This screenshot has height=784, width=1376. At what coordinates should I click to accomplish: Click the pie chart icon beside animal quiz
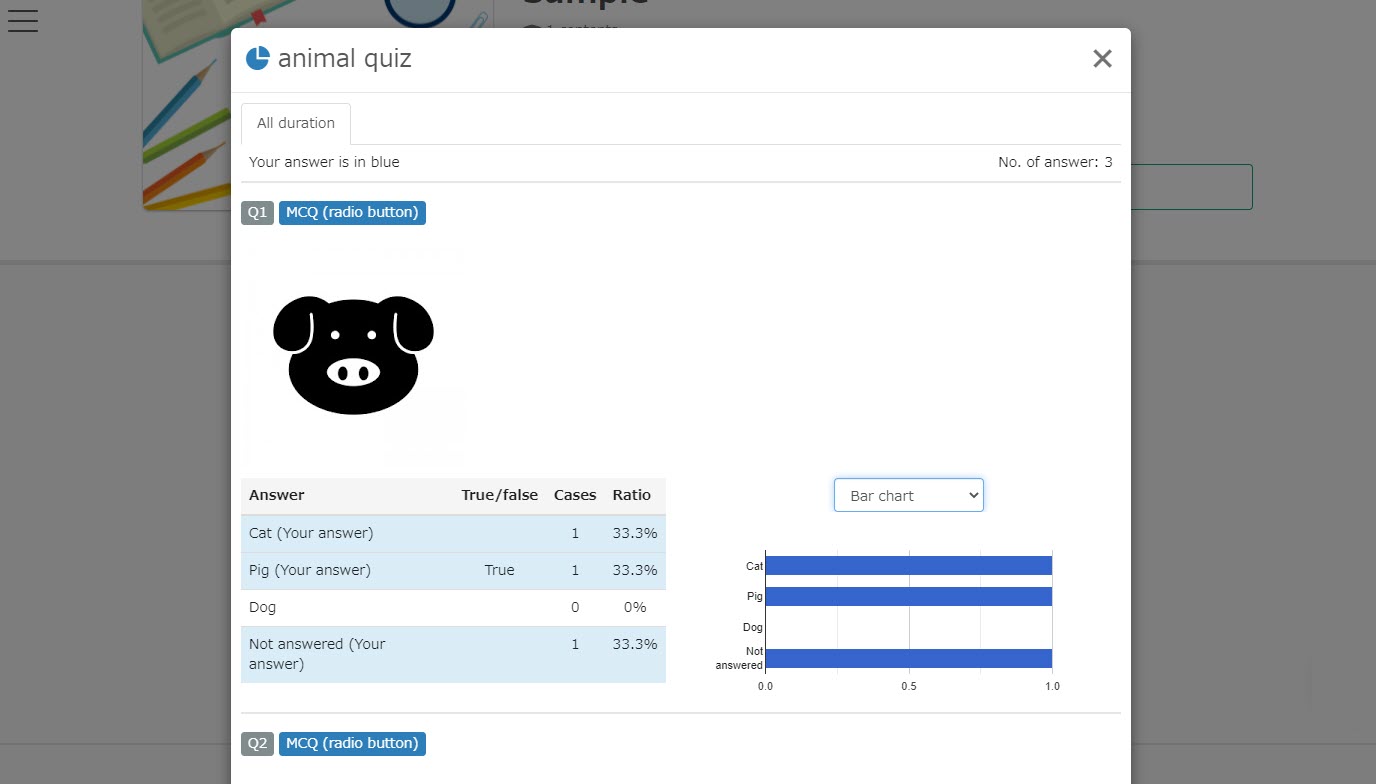(257, 58)
